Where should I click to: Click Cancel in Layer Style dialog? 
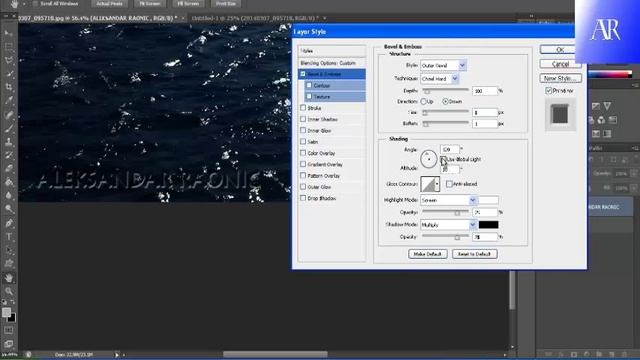pos(560,64)
